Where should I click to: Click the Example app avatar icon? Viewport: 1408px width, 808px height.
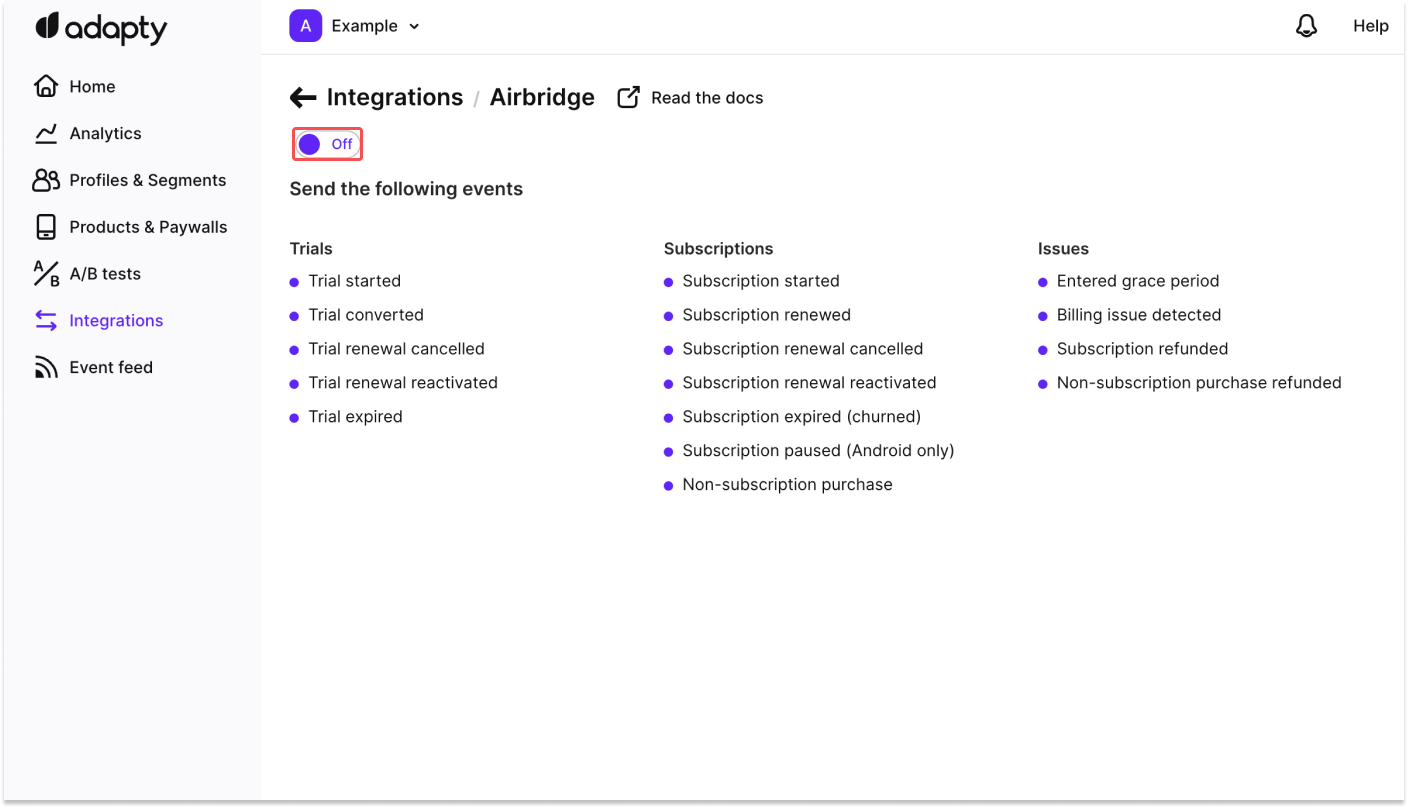[x=305, y=26]
